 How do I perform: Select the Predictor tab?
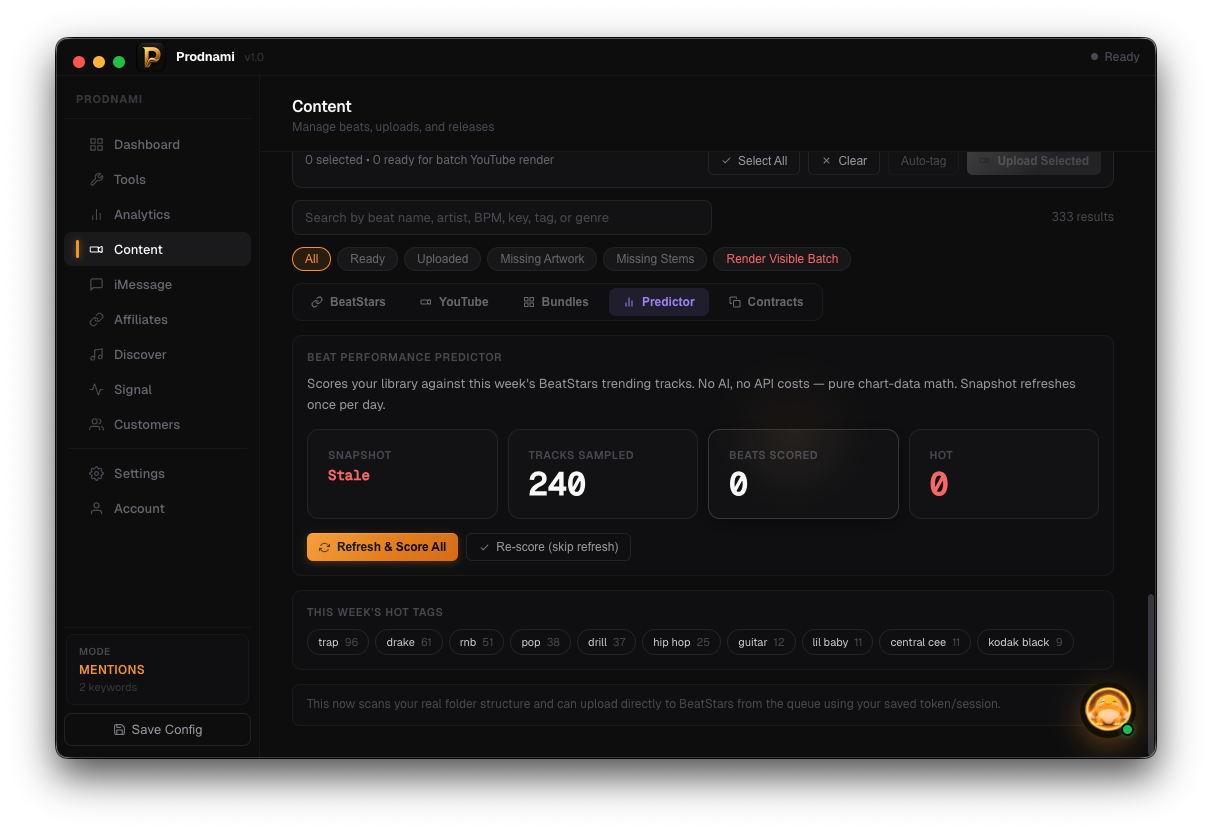tap(659, 302)
